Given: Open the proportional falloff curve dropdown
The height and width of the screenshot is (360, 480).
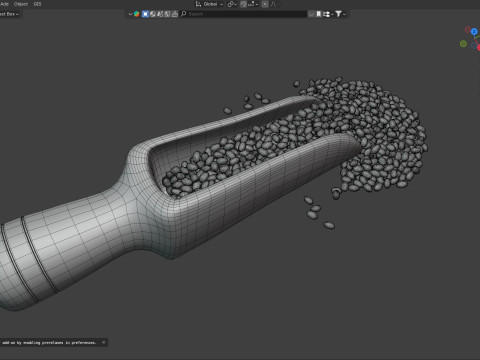Looking at the screenshot, I should [275, 4].
